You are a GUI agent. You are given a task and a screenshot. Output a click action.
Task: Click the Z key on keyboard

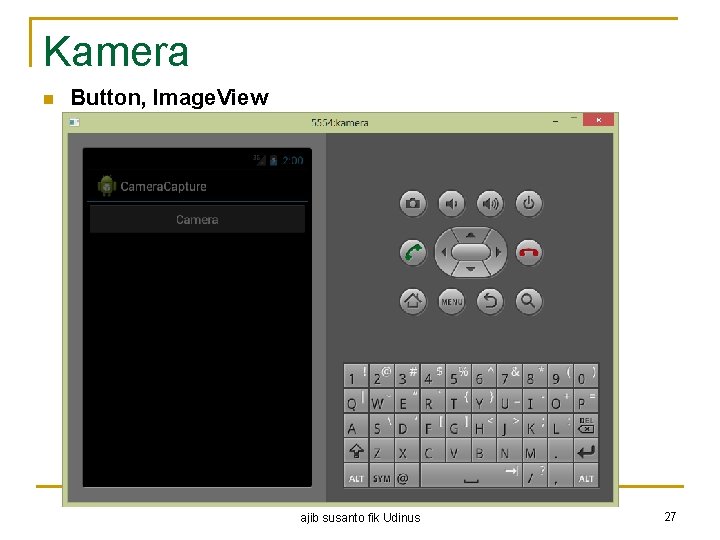tap(381, 451)
